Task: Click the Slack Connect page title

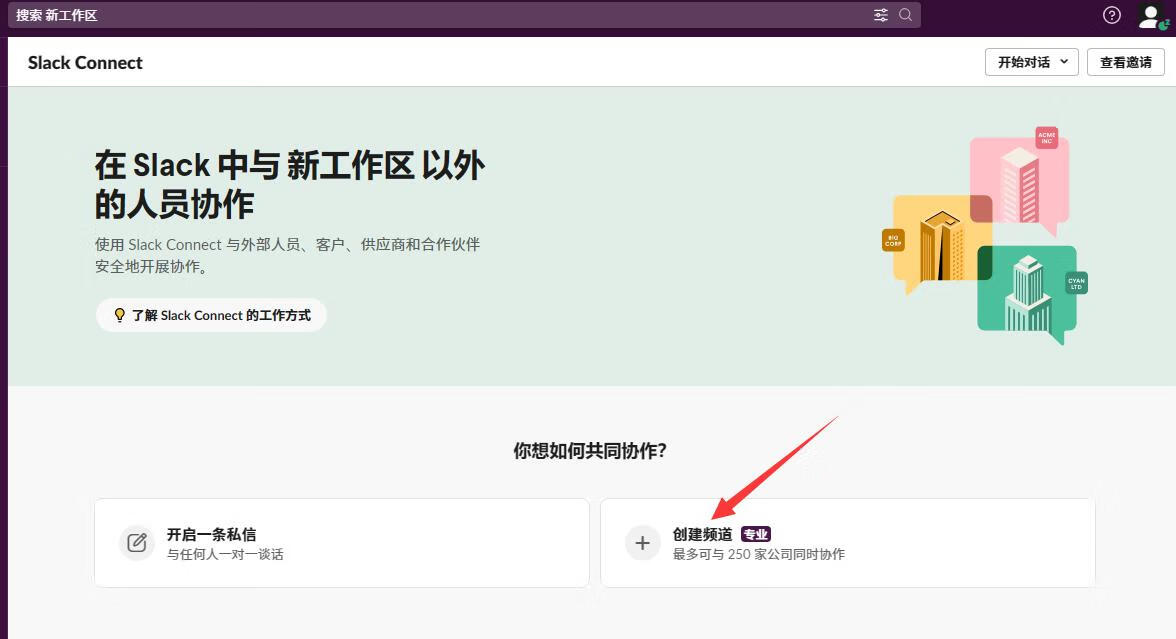Action: 85,63
